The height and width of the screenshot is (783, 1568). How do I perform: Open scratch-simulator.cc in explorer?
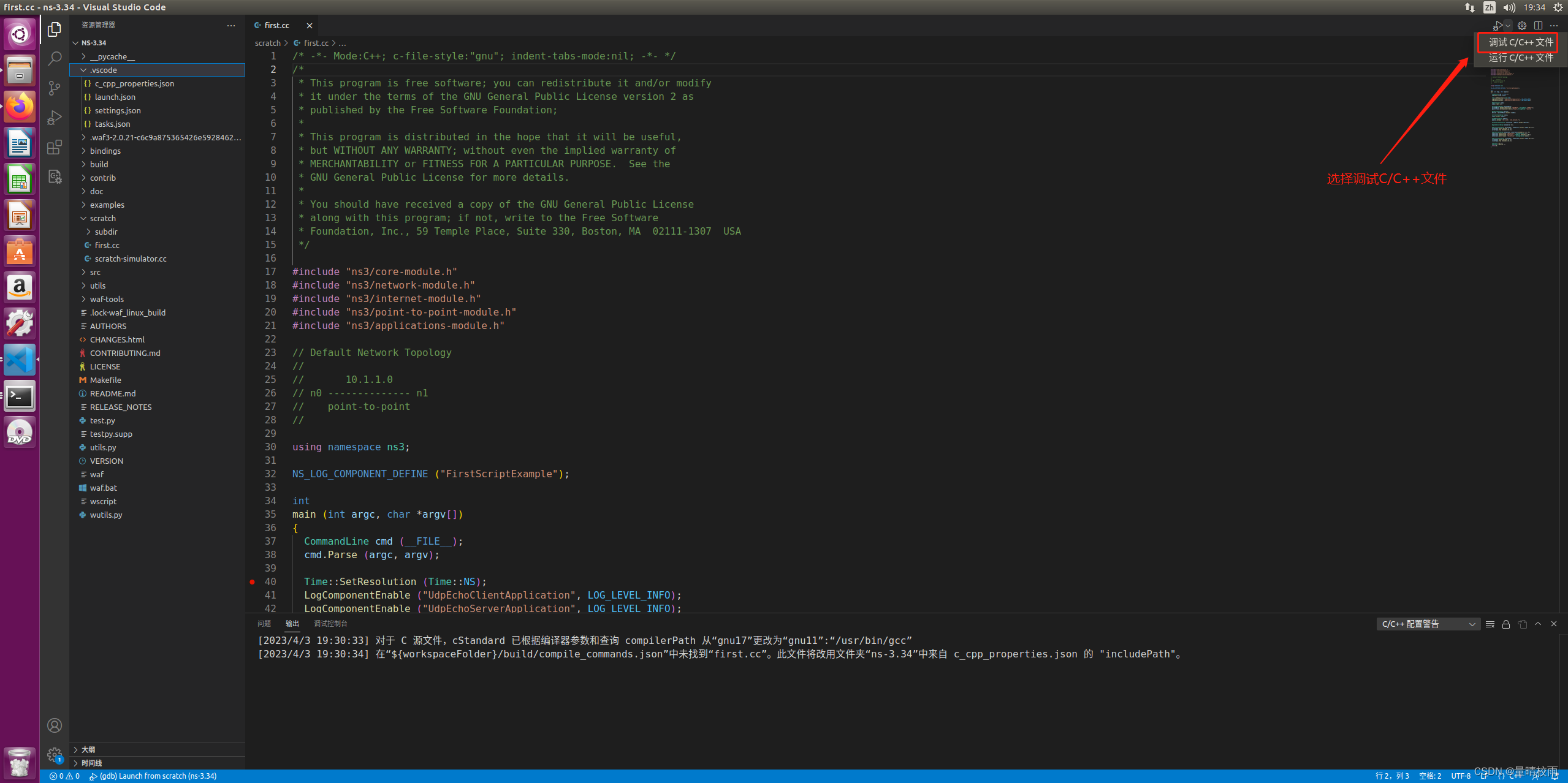[x=158, y=259]
